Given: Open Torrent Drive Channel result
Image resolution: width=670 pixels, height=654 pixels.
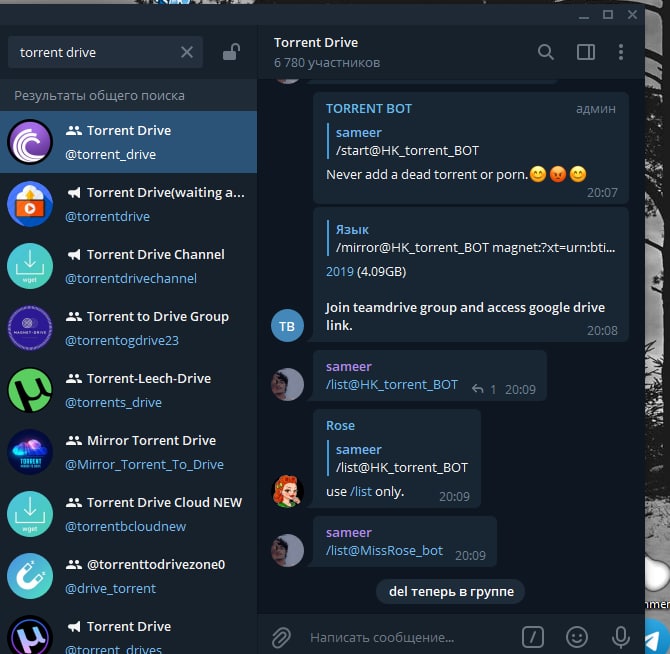Looking at the screenshot, I should (128, 266).
